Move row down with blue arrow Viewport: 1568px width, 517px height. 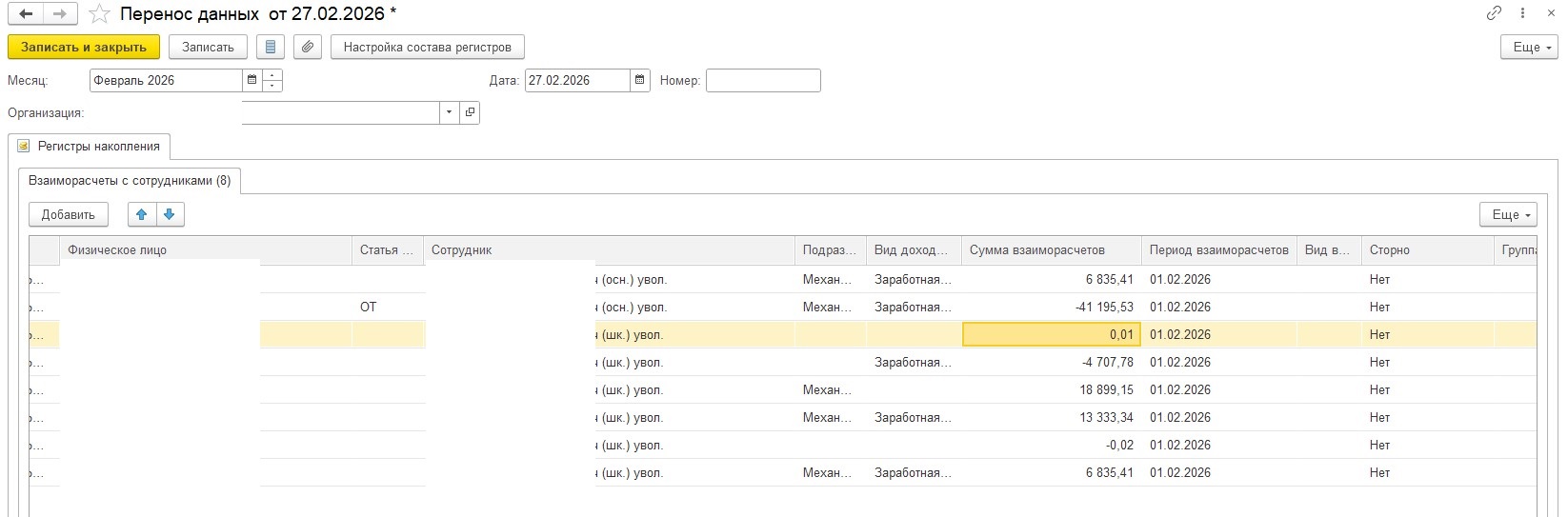pyautogui.click(x=170, y=214)
